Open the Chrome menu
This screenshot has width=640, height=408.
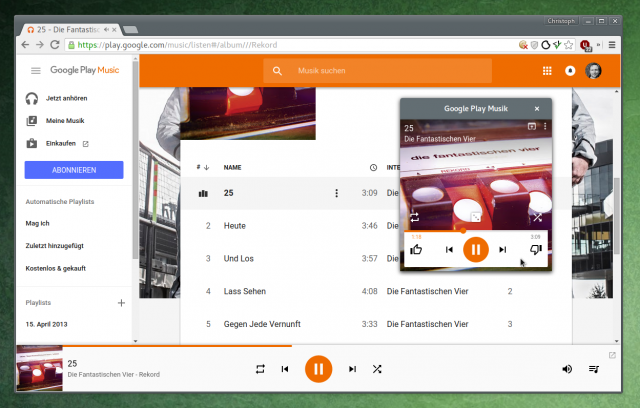pos(612,45)
